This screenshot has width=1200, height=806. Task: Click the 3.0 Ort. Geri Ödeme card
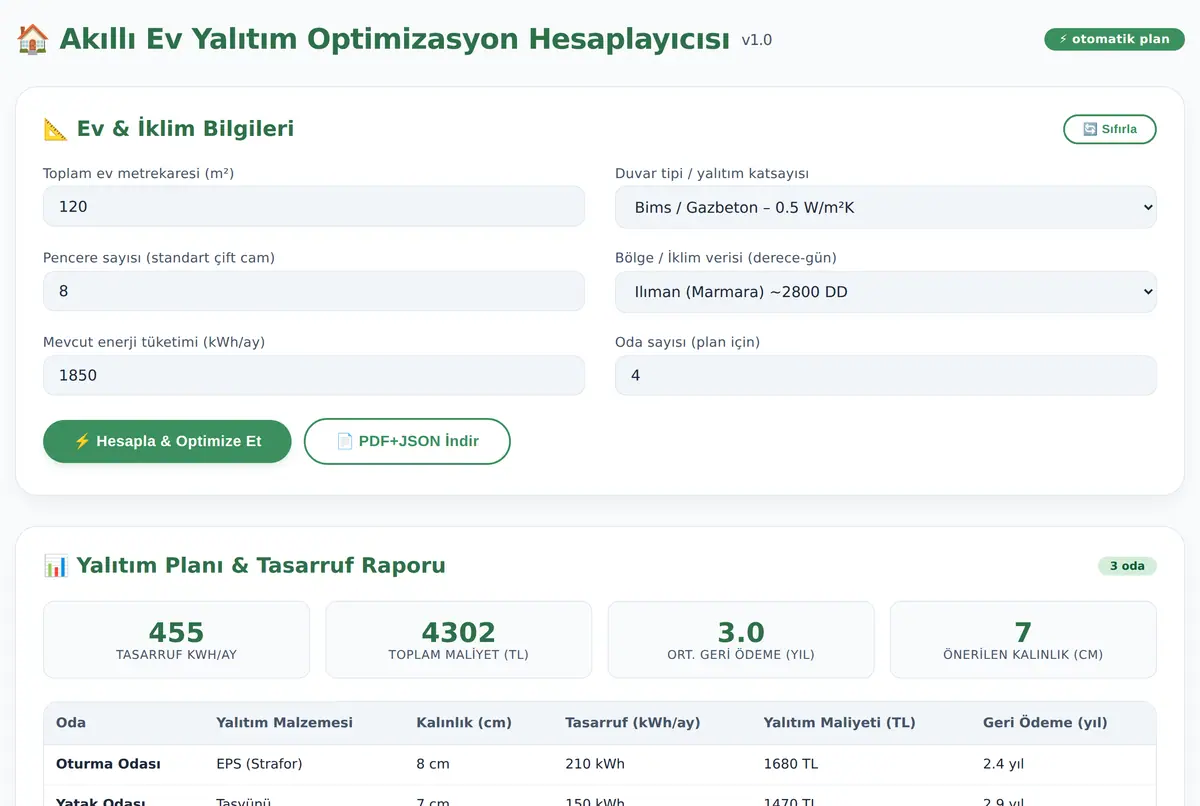(741, 640)
